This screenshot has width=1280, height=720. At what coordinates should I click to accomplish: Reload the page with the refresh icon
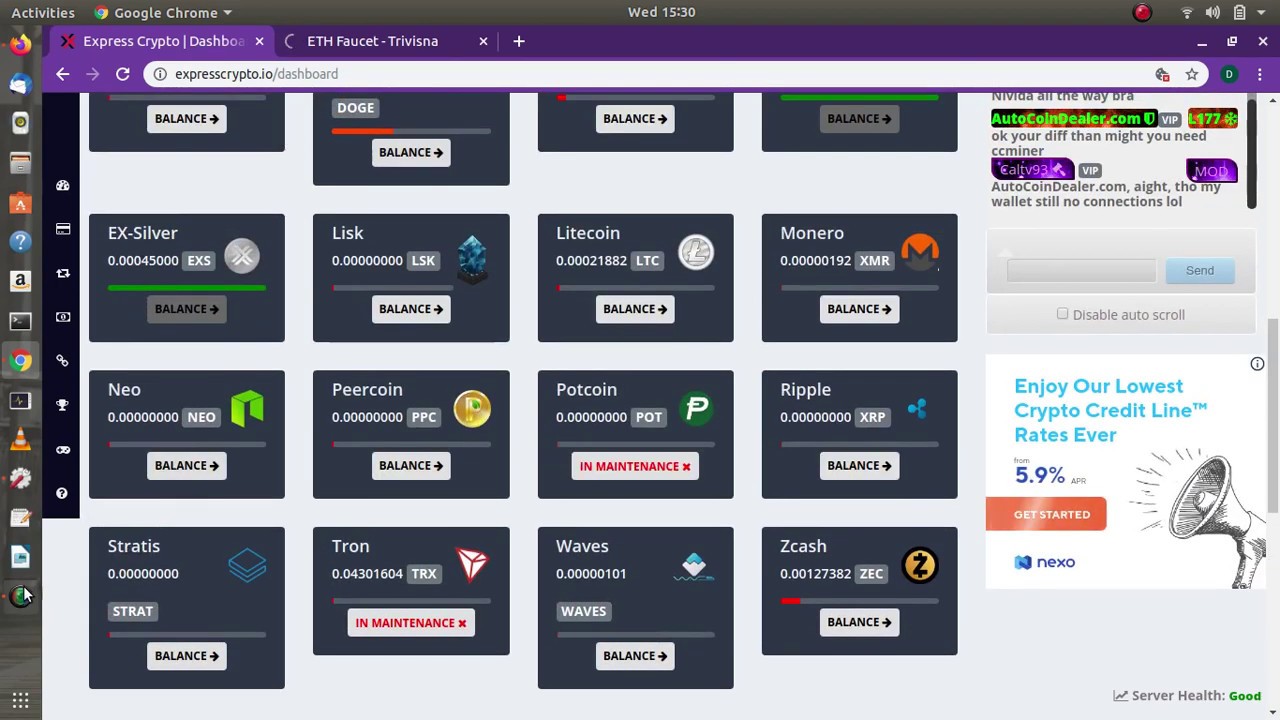point(123,74)
